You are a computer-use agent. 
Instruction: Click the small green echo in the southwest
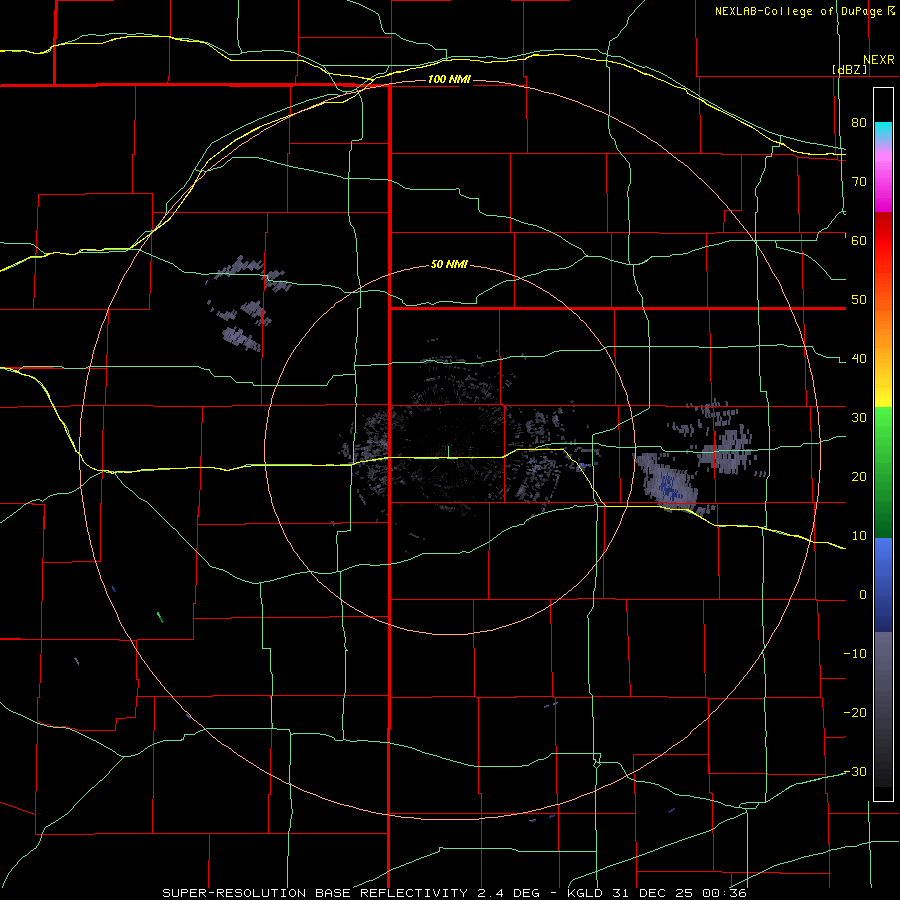click(160, 617)
